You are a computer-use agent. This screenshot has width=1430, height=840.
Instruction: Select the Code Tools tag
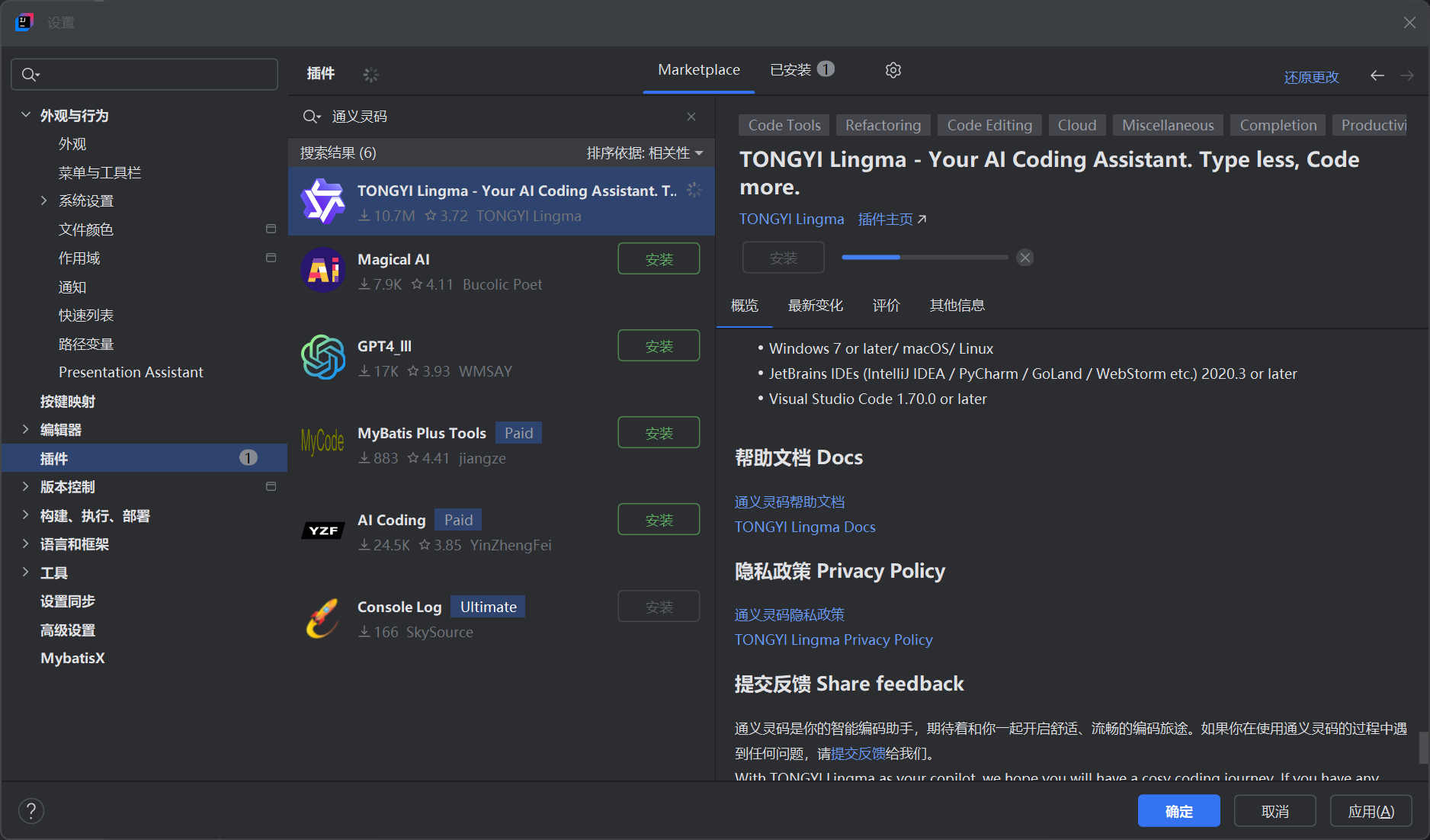[x=784, y=125]
